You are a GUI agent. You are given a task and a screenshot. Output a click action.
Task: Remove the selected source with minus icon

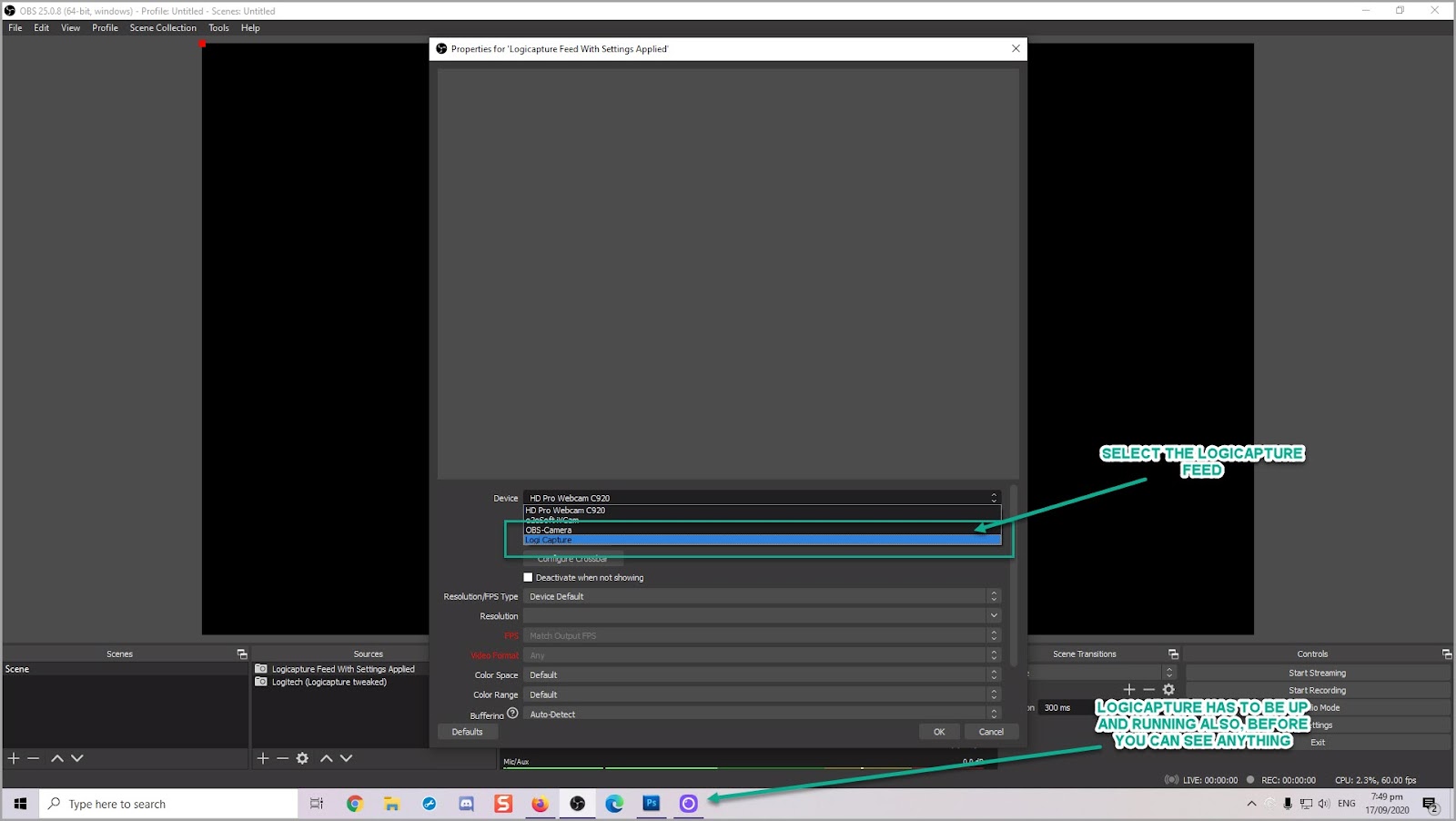tap(283, 758)
